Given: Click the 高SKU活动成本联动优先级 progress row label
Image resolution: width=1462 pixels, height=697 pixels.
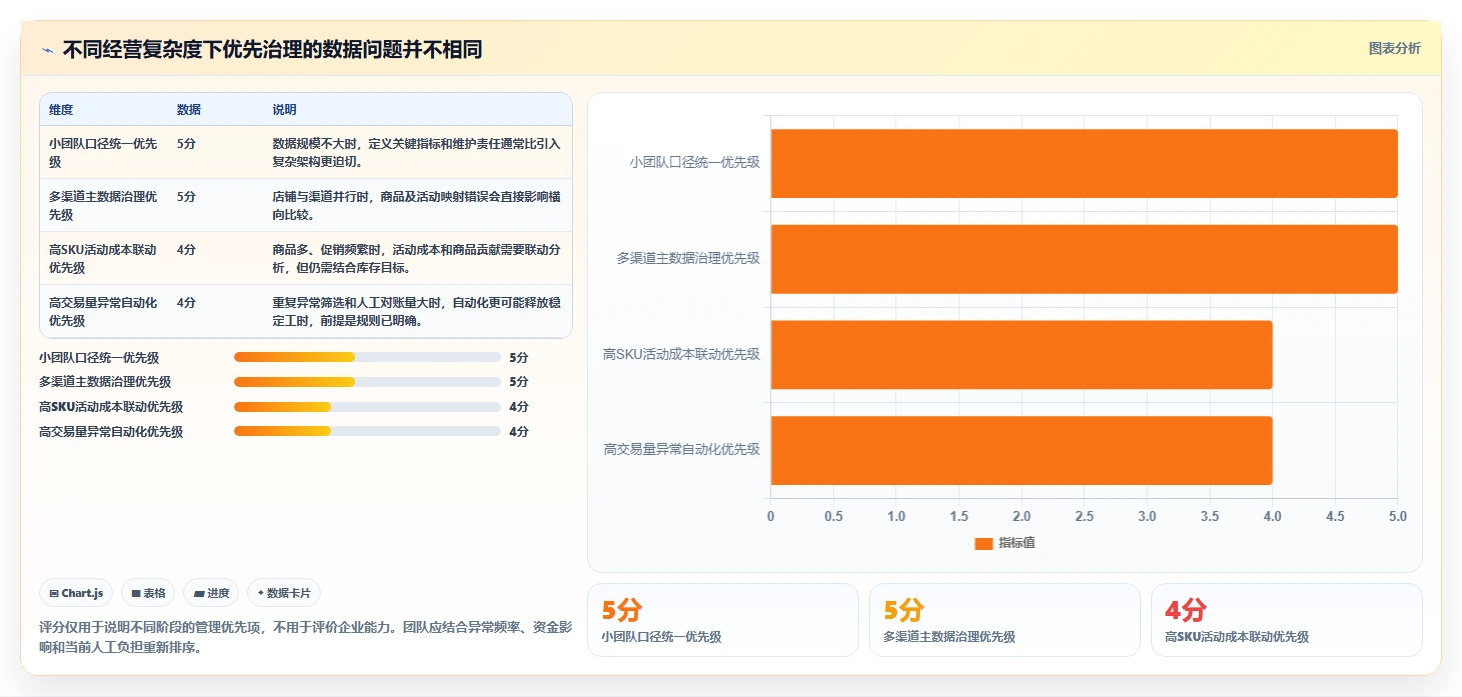Looking at the screenshot, I should (111, 407).
